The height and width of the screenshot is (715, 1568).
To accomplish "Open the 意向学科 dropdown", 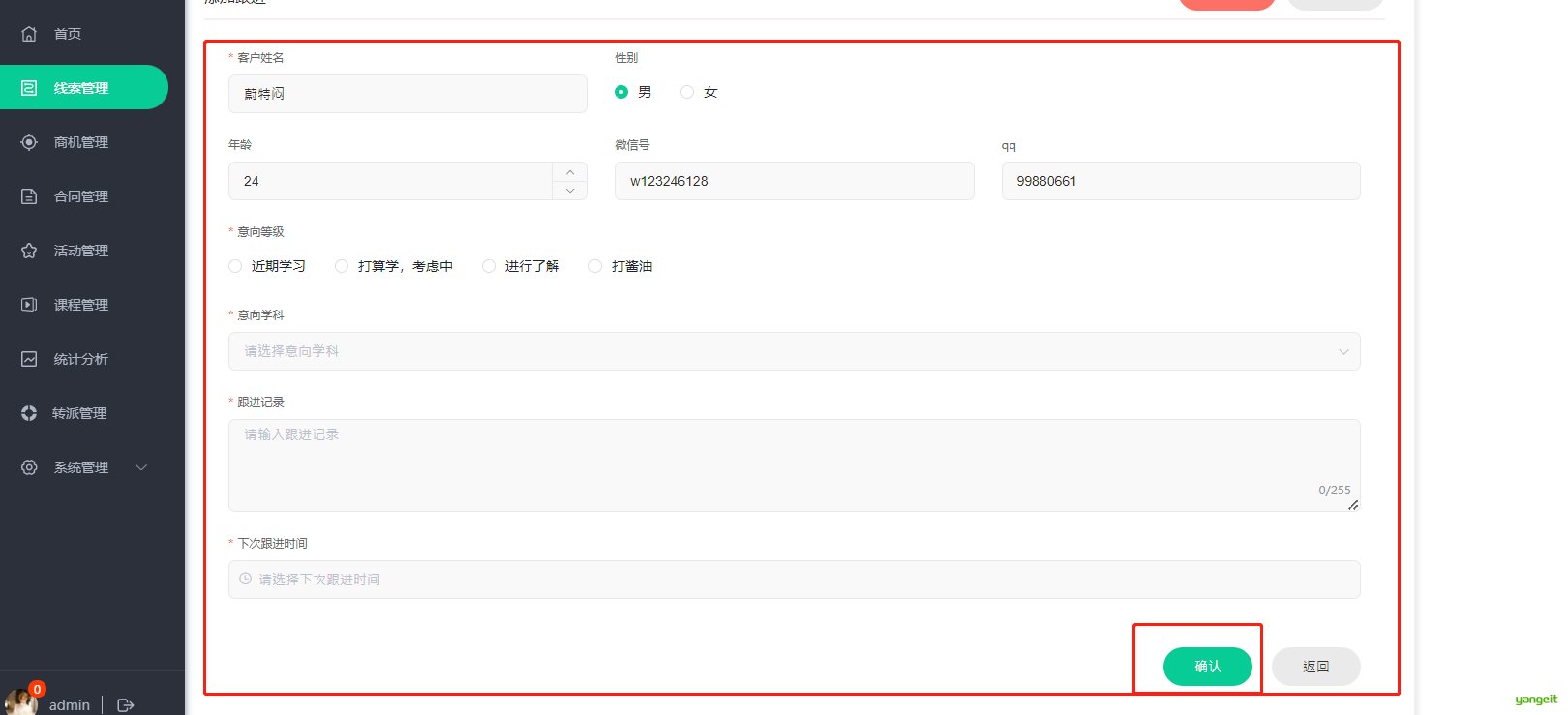I will point(795,351).
